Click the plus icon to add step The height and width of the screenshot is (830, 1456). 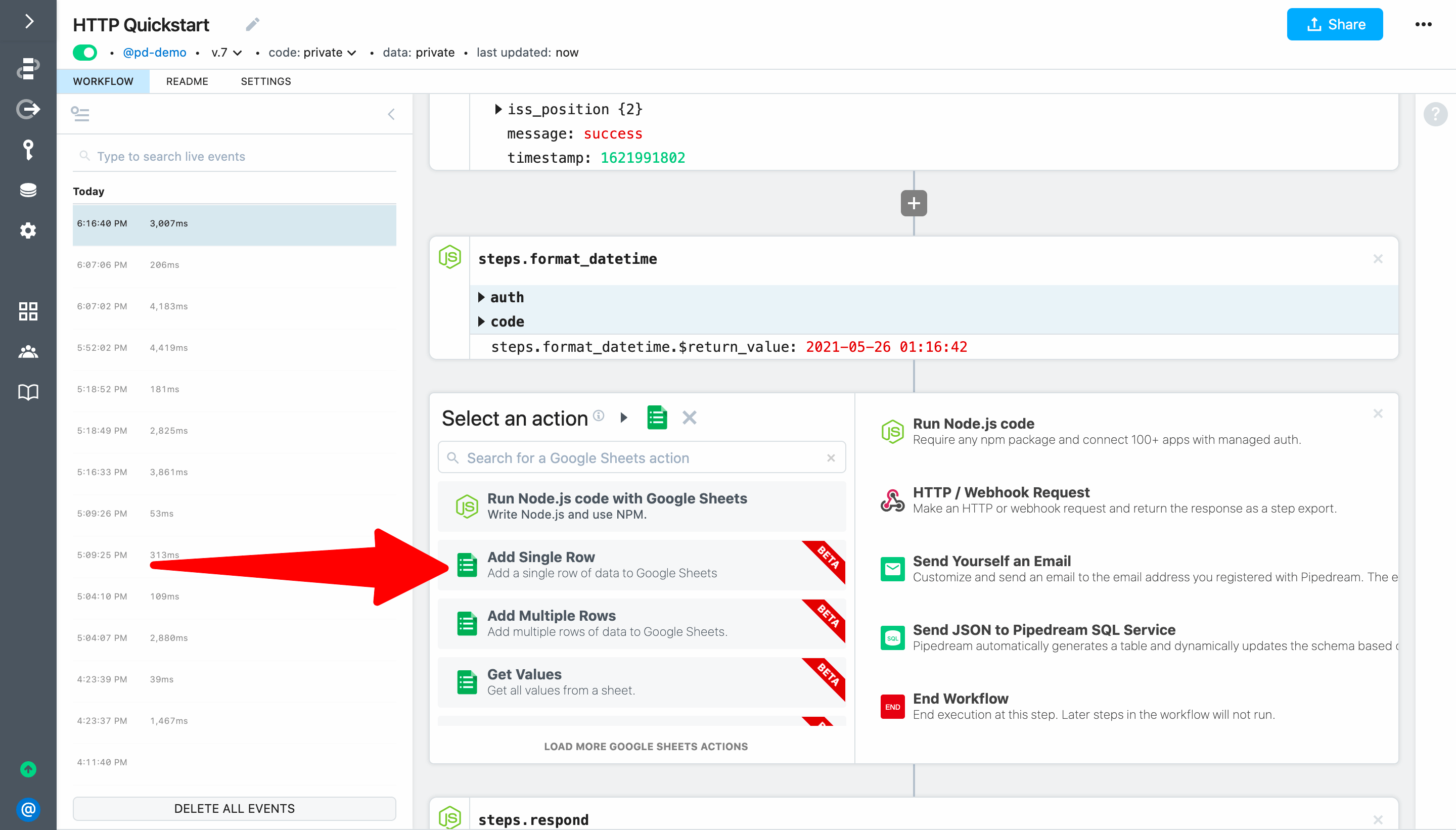tap(913, 204)
